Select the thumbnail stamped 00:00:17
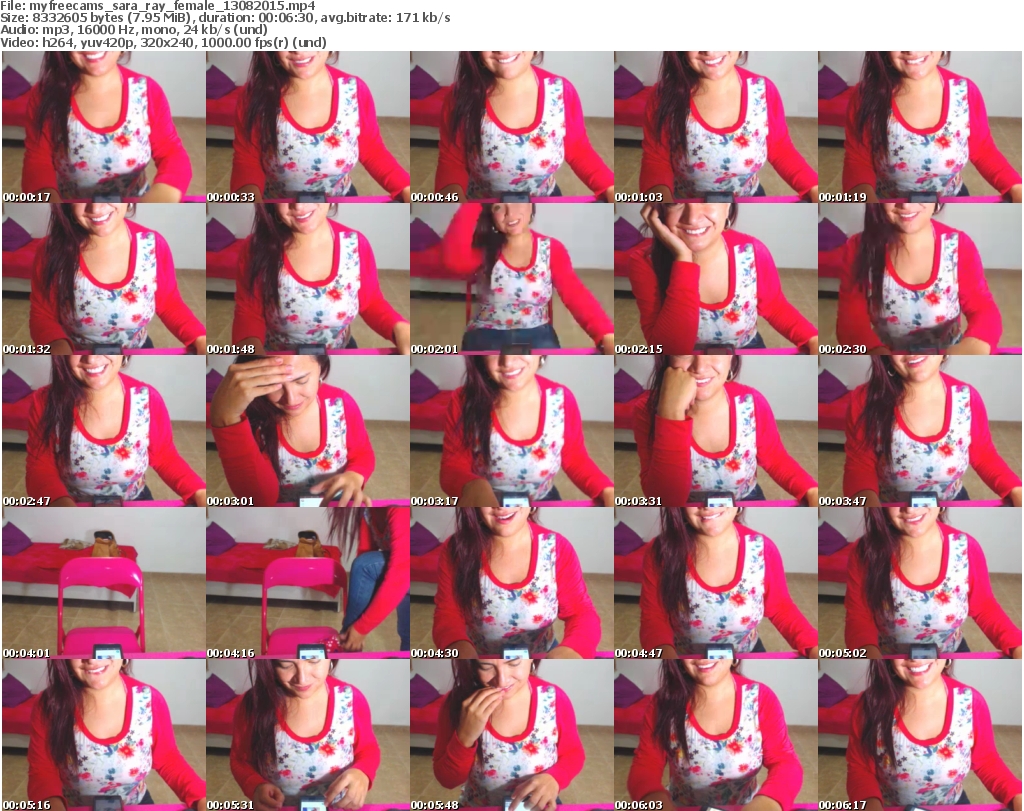Viewport: 1024px width, 811px height. (104, 127)
